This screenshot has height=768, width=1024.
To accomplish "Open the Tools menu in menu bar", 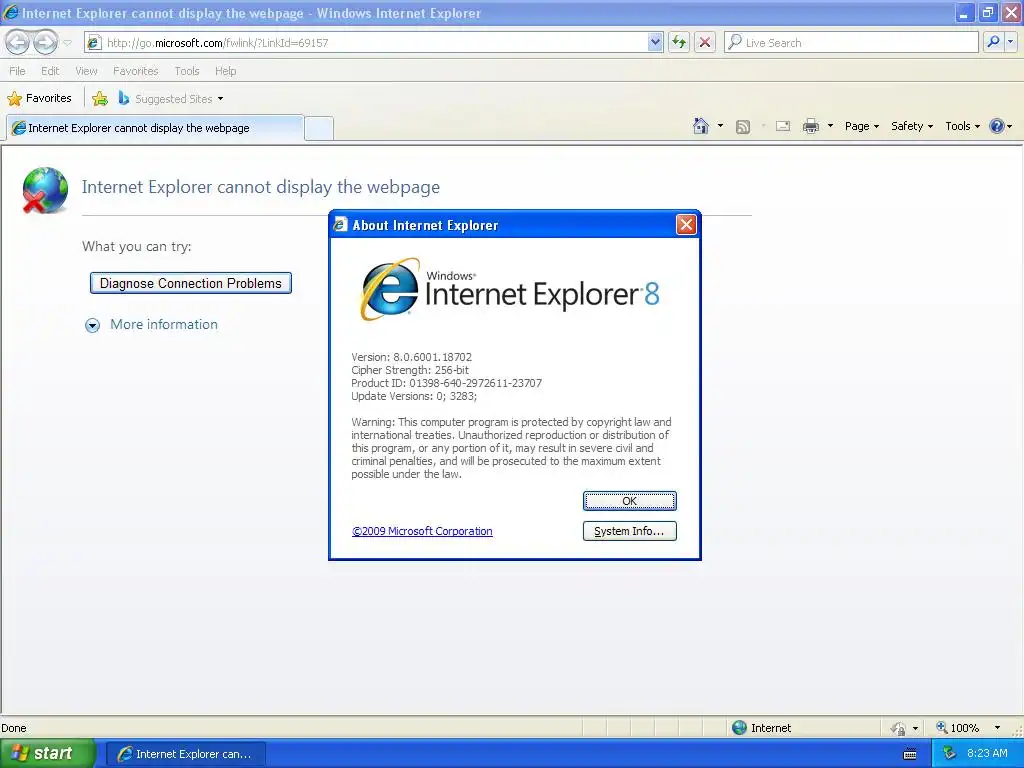I will [x=187, y=71].
